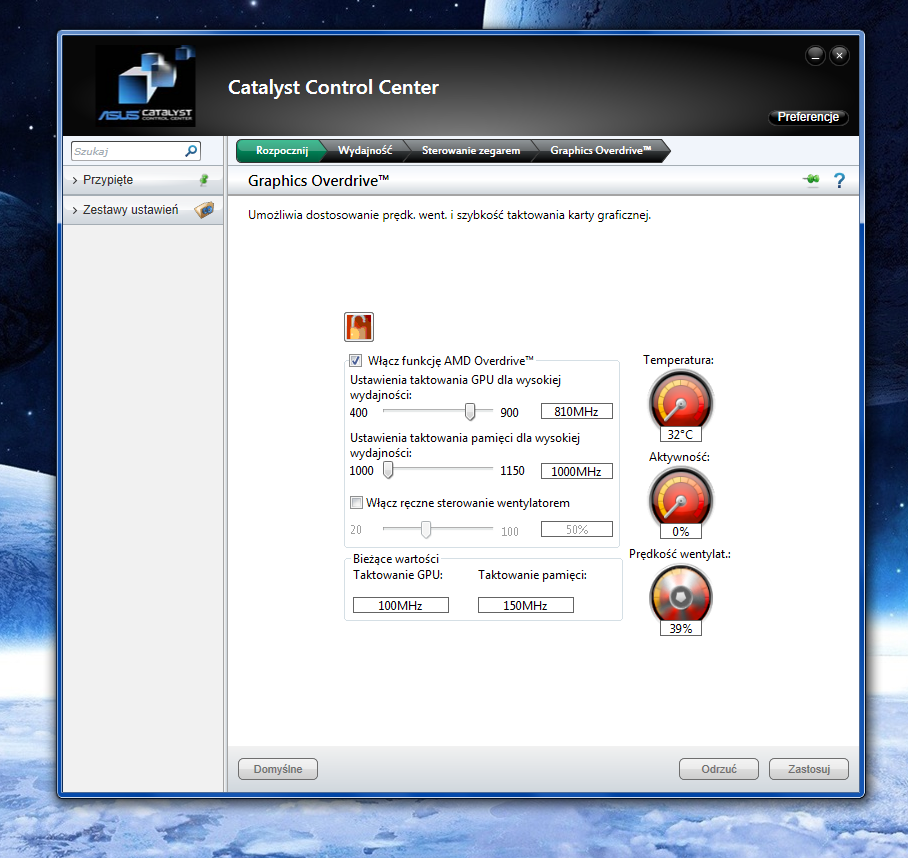Open help with the question mark icon
This screenshot has height=858, width=908.
pos(839,181)
